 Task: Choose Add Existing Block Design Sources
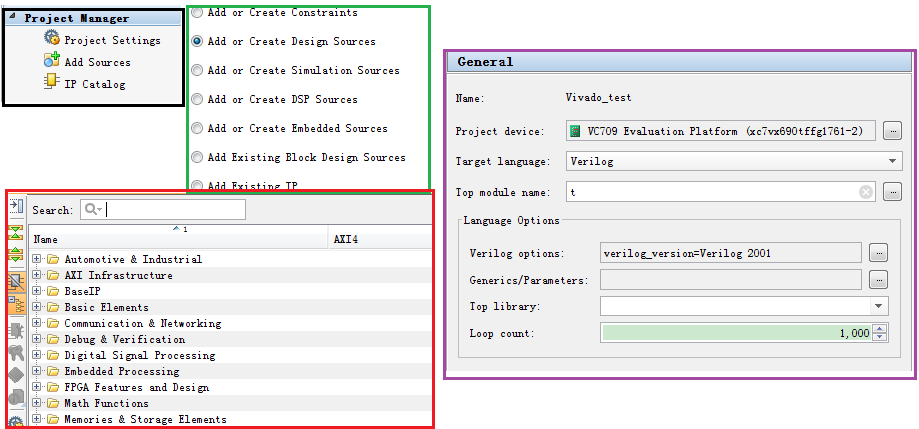point(197,158)
